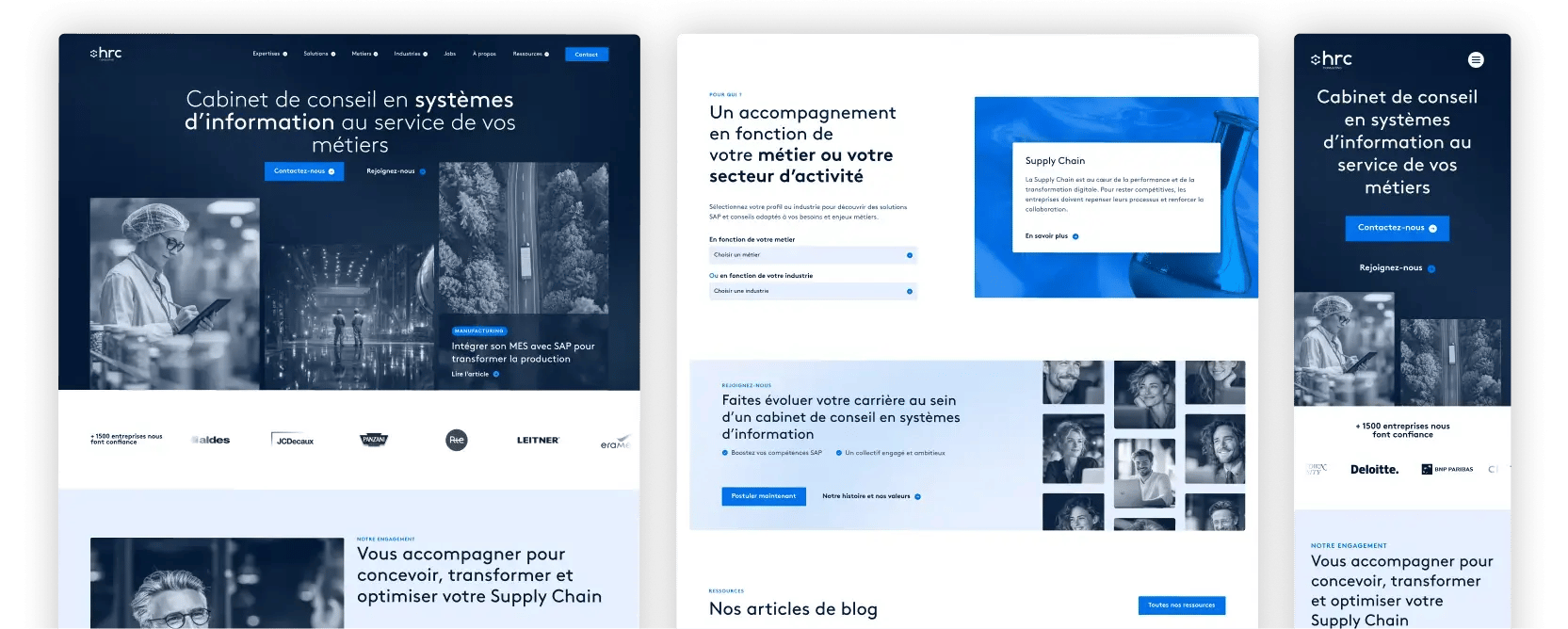This screenshot has width=1568, height=629.
Task: Click arrow icon beside 'En savoir plus'
Action: (x=1075, y=236)
